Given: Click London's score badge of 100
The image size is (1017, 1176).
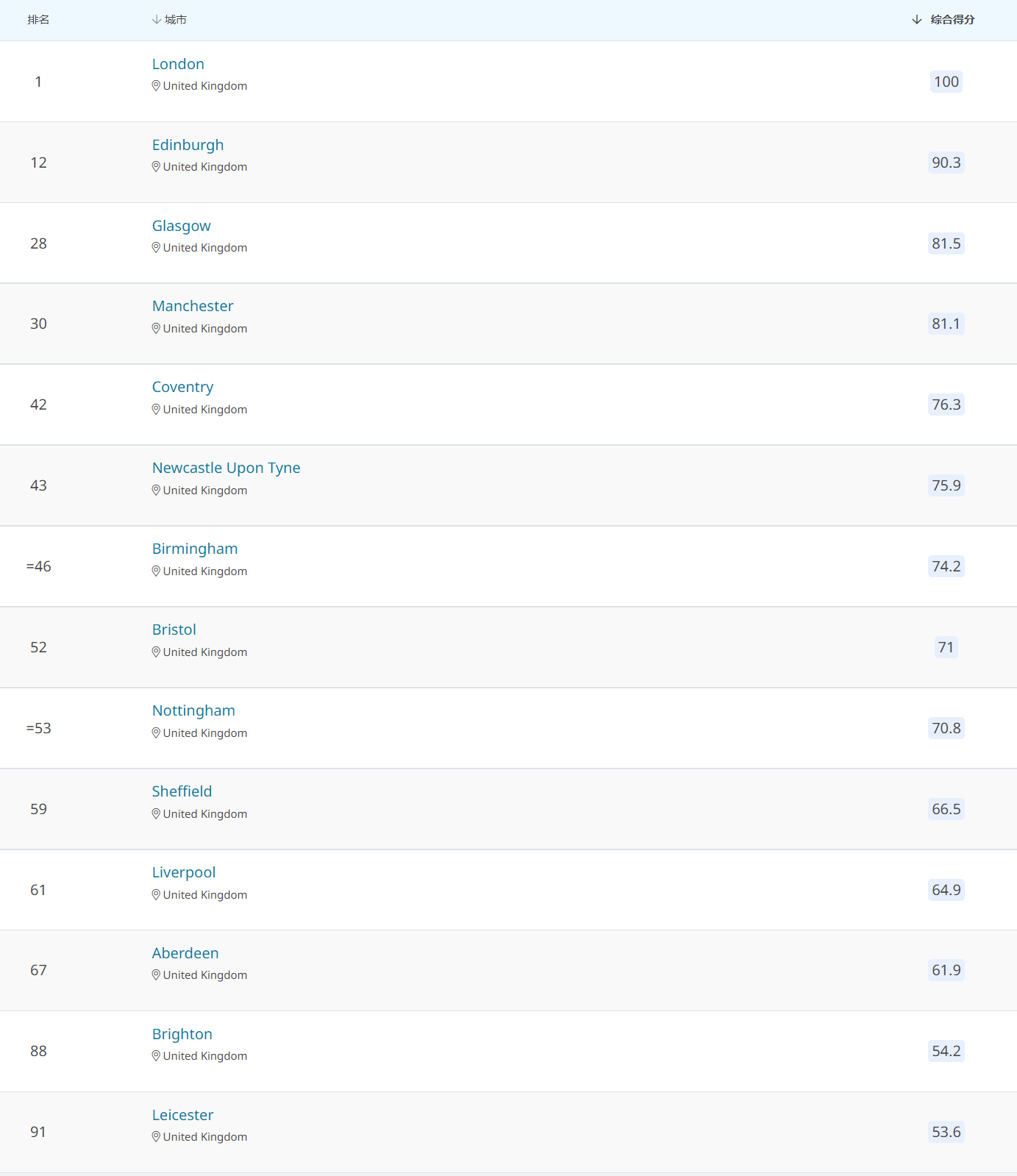Looking at the screenshot, I should (946, 82).
